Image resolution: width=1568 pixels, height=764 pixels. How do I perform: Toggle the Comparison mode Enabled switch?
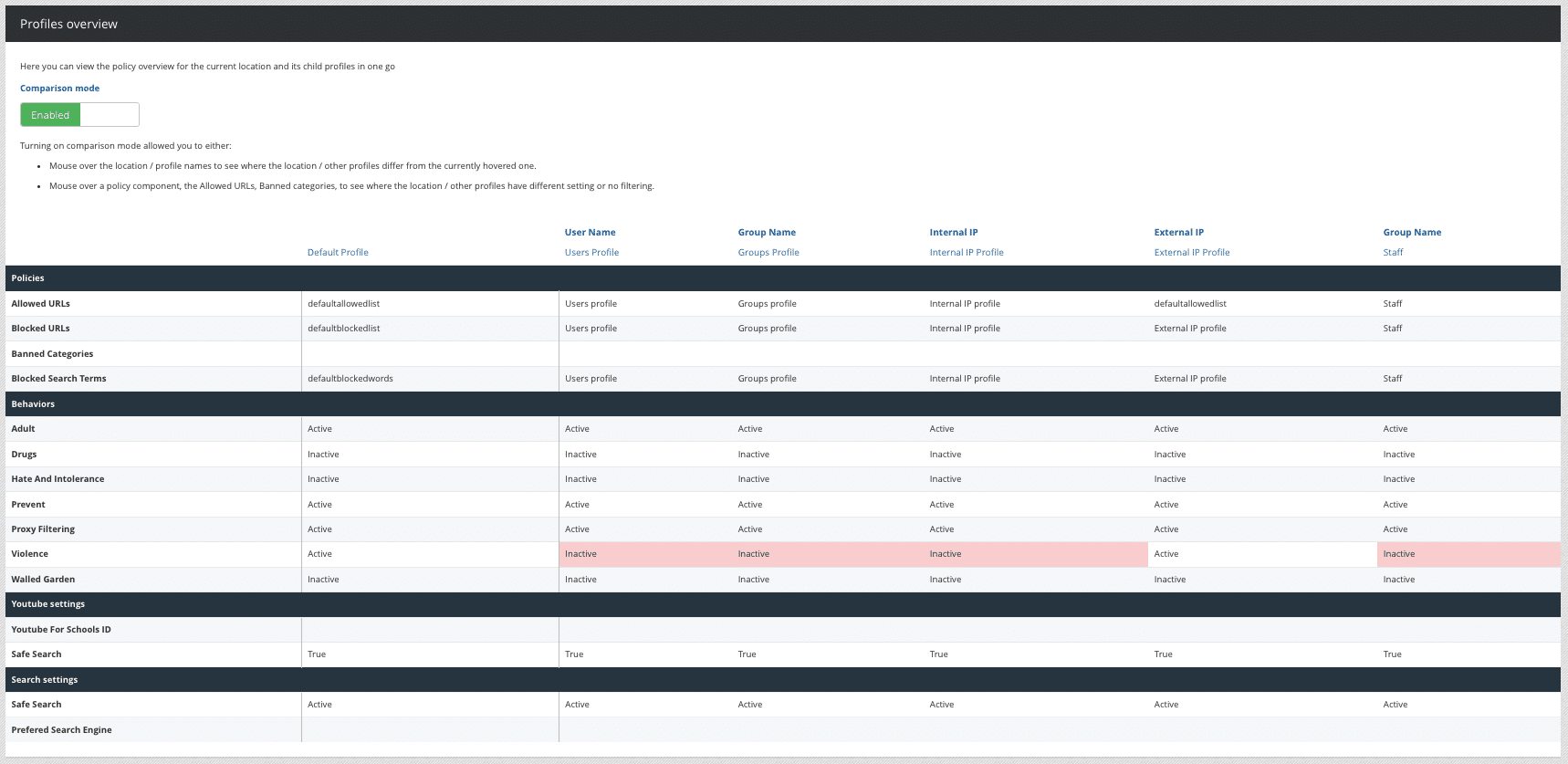pyautogui.click(x=79, y=115)
